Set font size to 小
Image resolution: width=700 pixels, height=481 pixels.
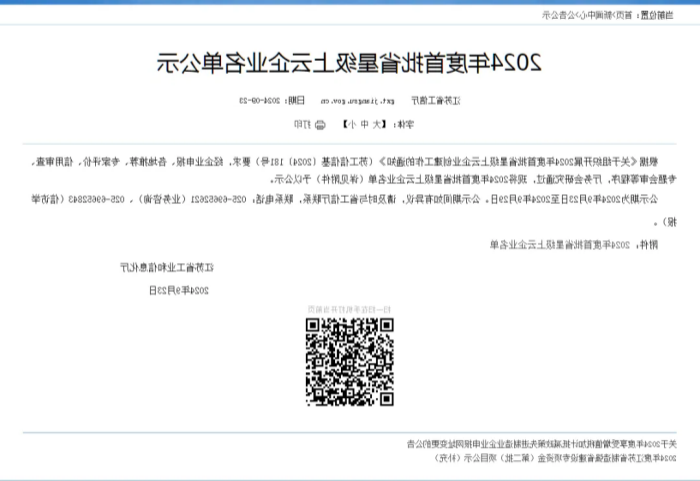tap(352, 125)
